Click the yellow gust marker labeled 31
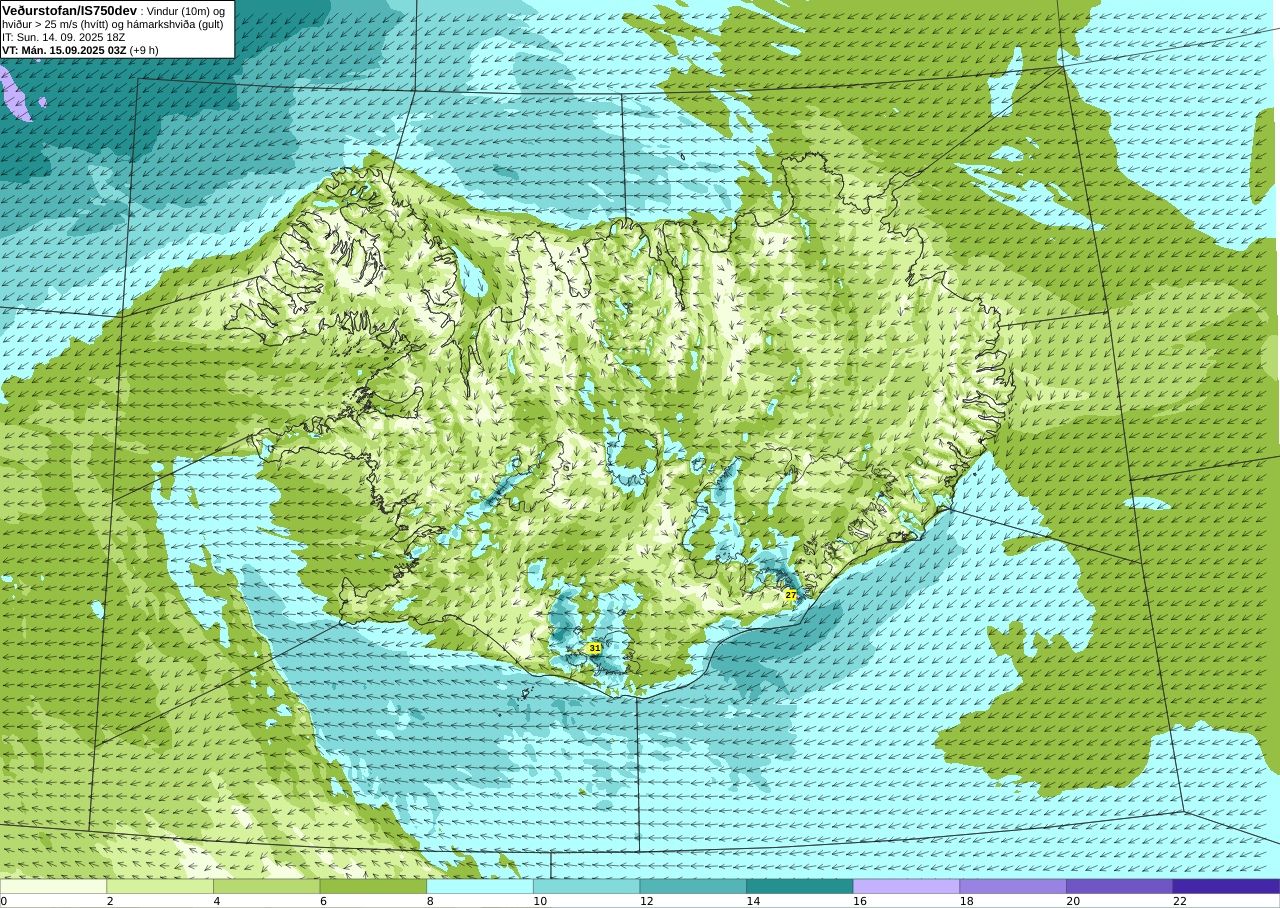This screenshot has width=1280, height=908. [x=594, y=648]
